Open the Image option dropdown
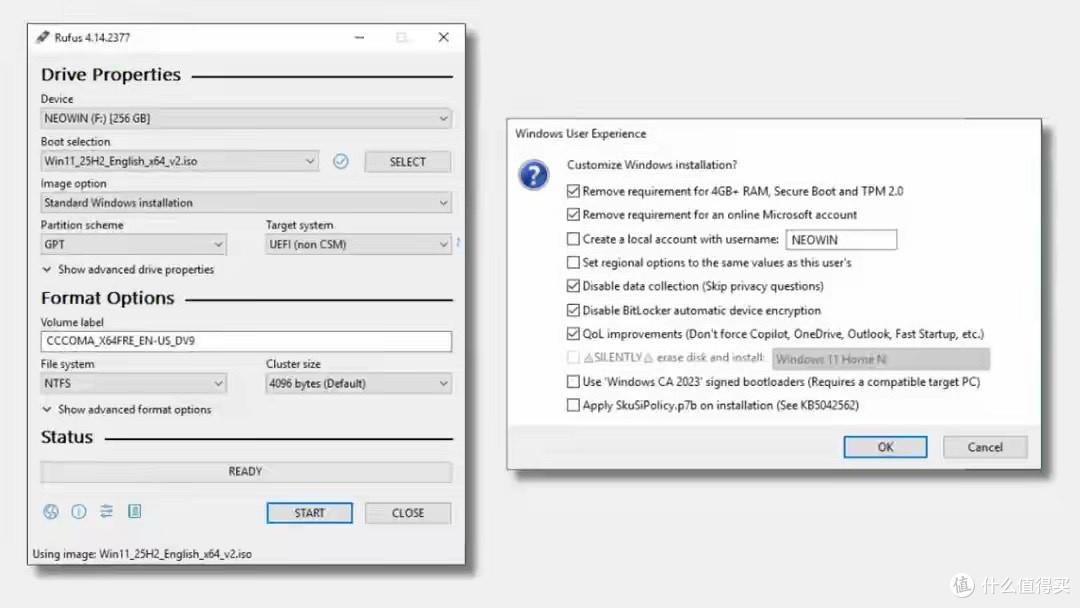1080x608 pixels. [x=246, y=202]
